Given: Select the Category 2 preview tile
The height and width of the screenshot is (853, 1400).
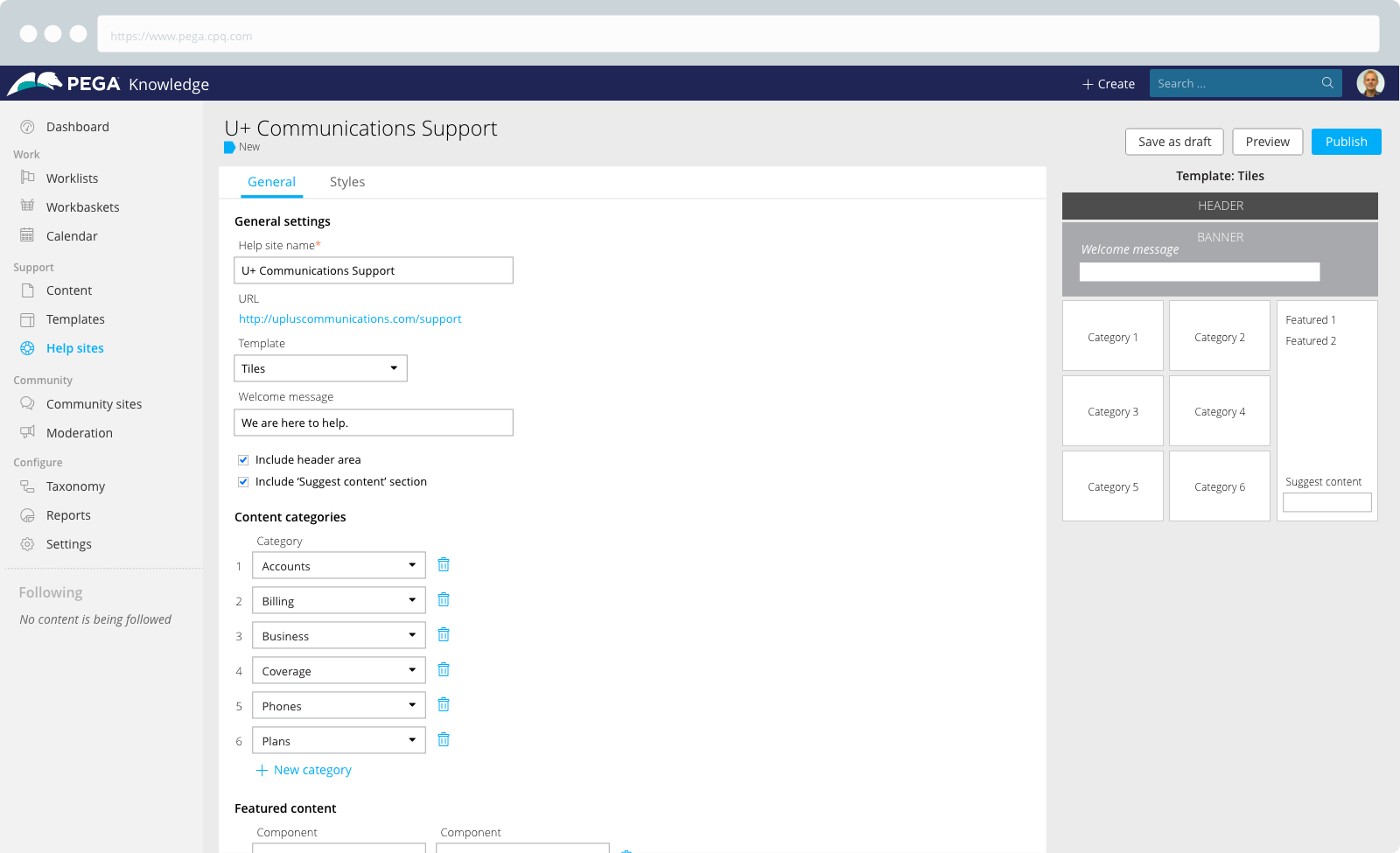Looking at the screenshot, I should pyautogui.click(x=1220, y=336).
